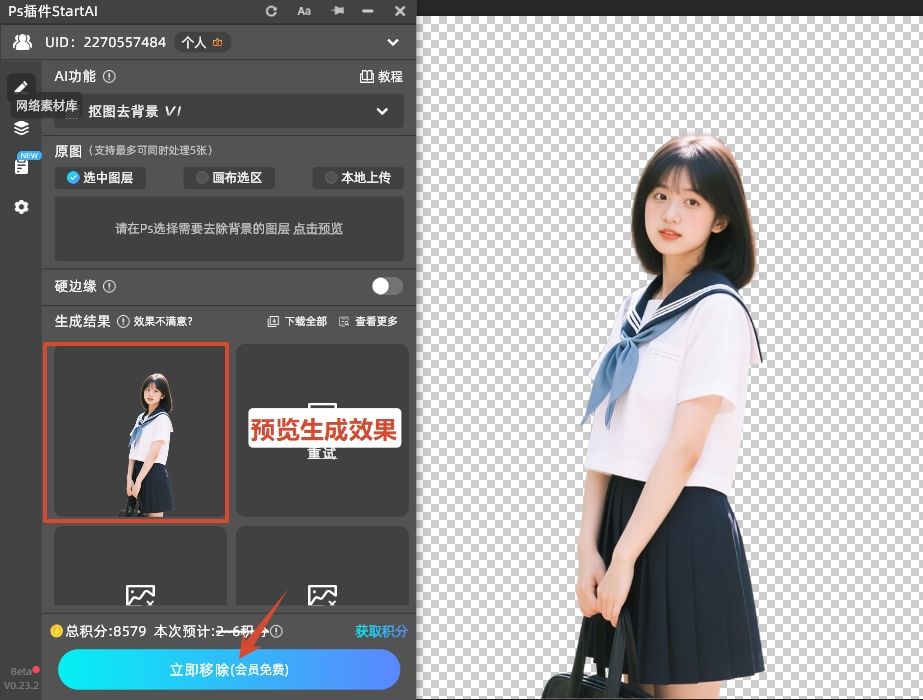Click the 立即移除 remove button
The width and height of the screenshot is (923, 700).
[x=227, y=670]
